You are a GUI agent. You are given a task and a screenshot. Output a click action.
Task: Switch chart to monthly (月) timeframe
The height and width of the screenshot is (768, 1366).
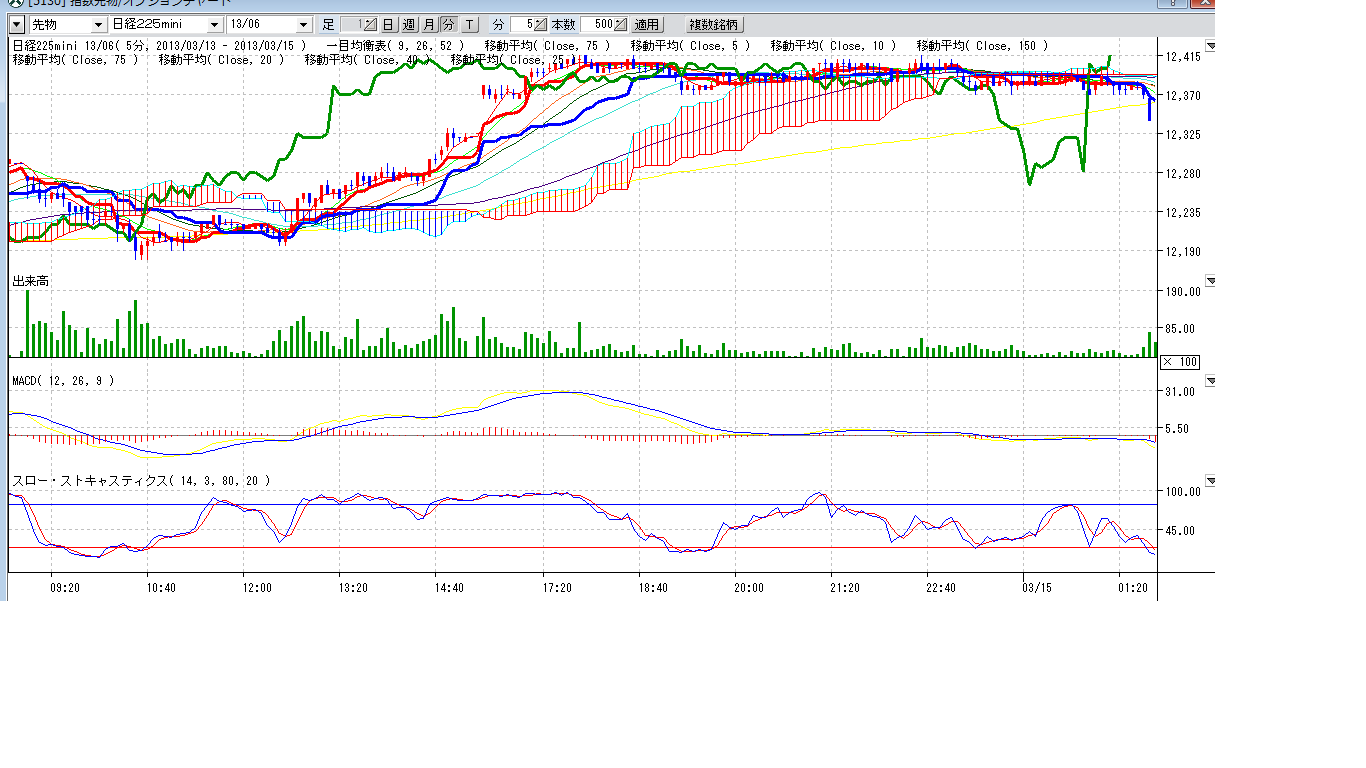point(428,24)
